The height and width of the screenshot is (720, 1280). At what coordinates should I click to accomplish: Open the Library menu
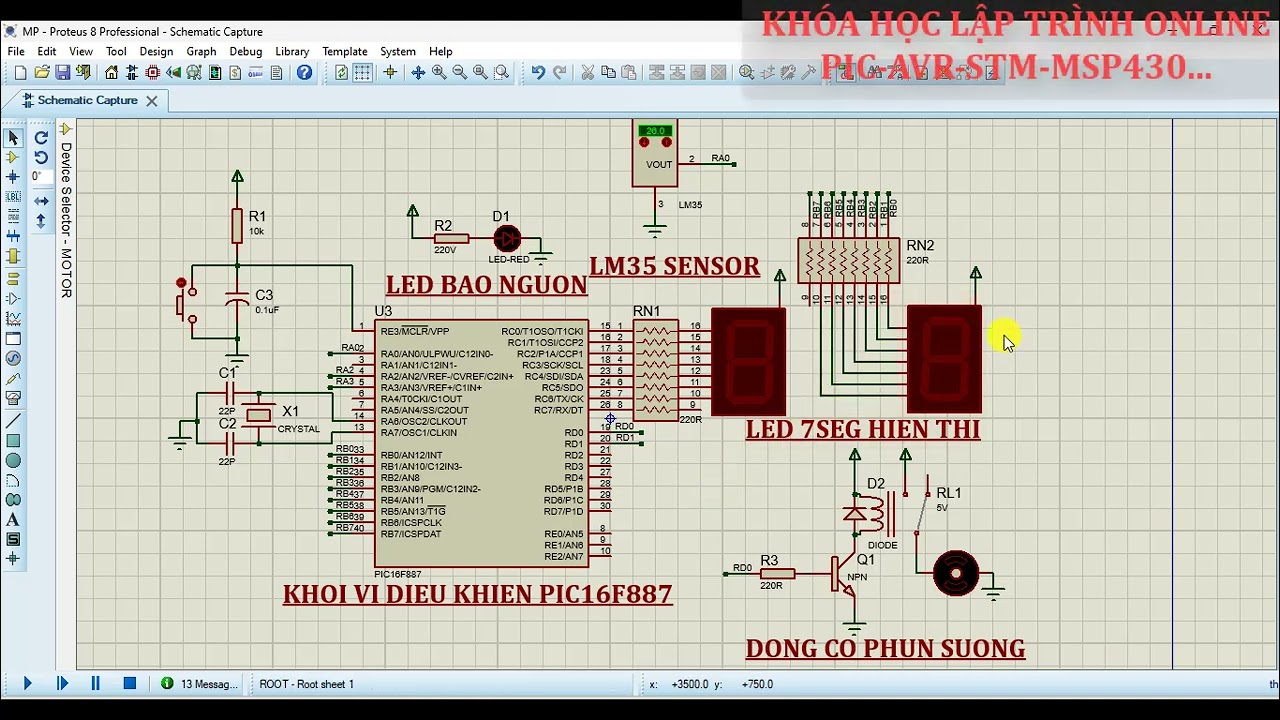tap(292, 51)
